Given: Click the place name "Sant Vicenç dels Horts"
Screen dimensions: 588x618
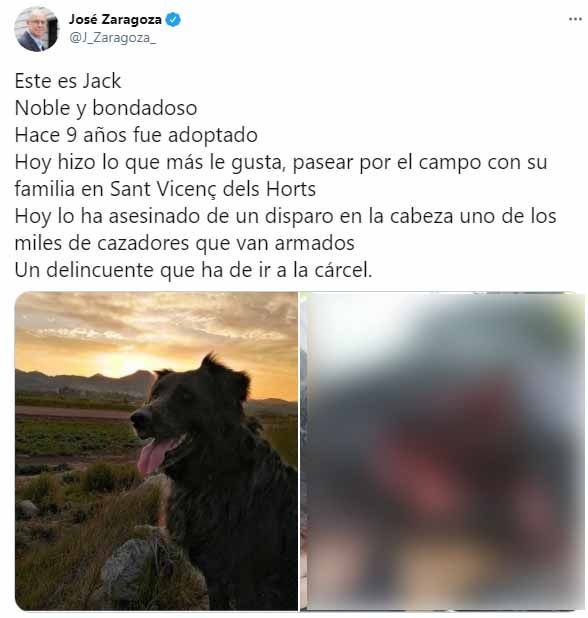Looking at the screenshot, I should point(213,189).
